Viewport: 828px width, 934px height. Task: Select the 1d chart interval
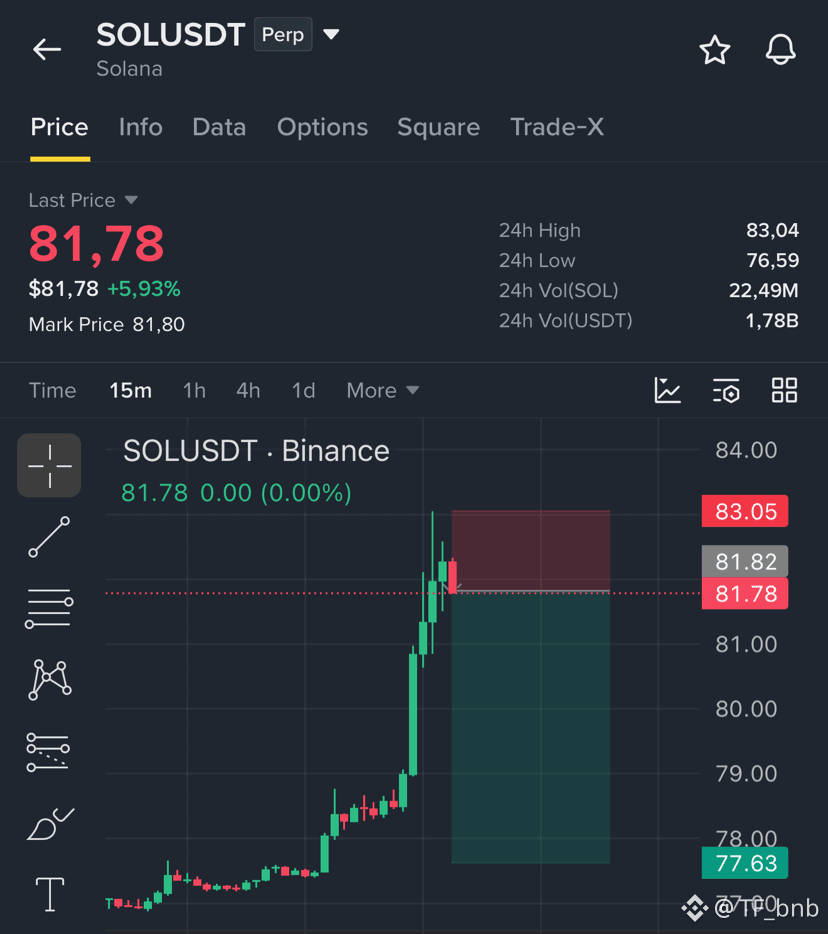pyautogui.click(x=303, y=391)
